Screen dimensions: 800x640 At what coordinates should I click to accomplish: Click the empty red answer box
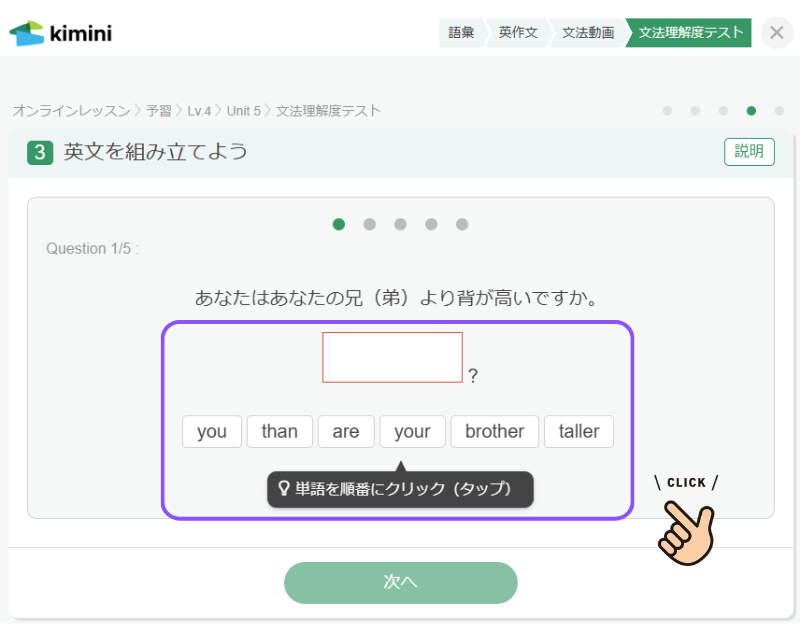click(392, 357)
